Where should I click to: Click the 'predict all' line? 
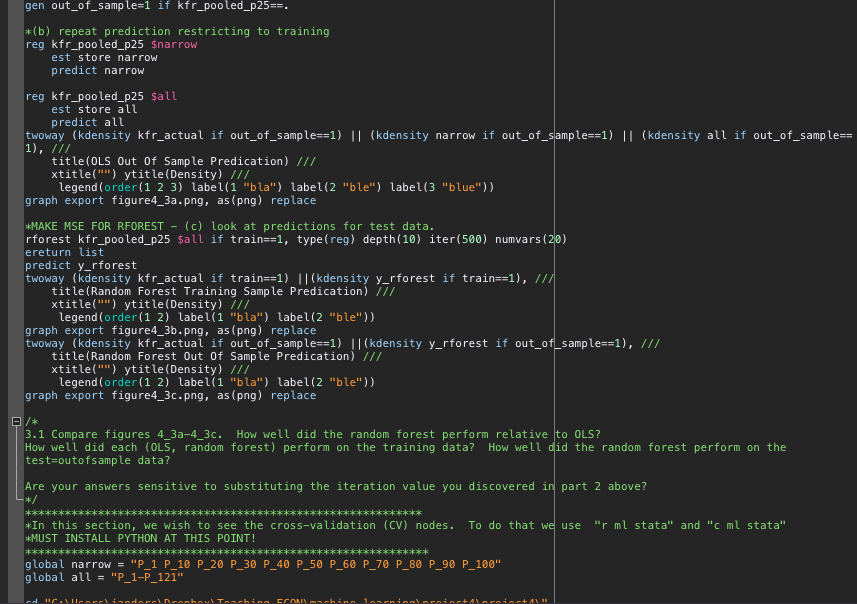tap(87, 122)
